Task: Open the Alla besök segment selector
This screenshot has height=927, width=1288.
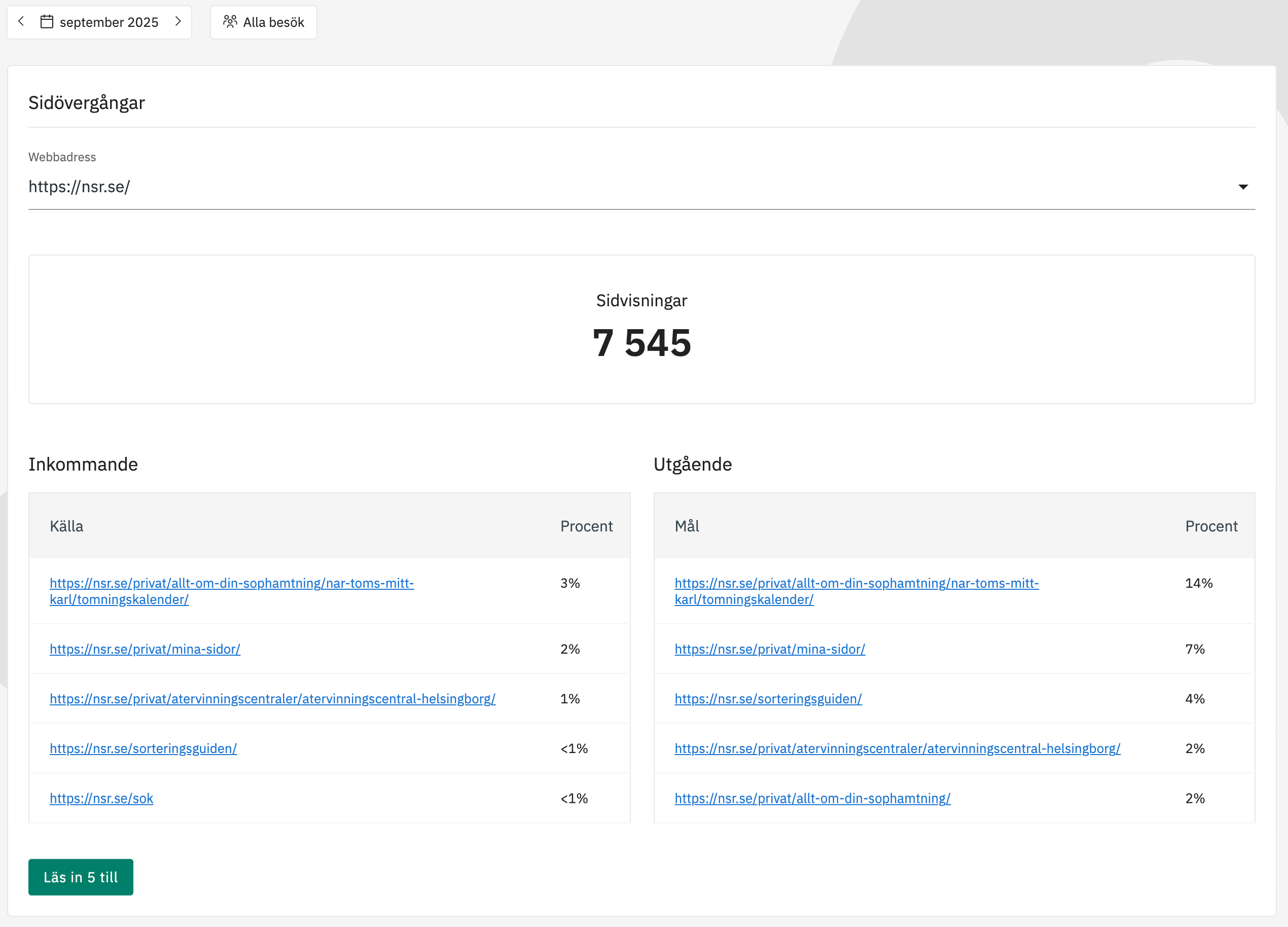Action: 264,22
